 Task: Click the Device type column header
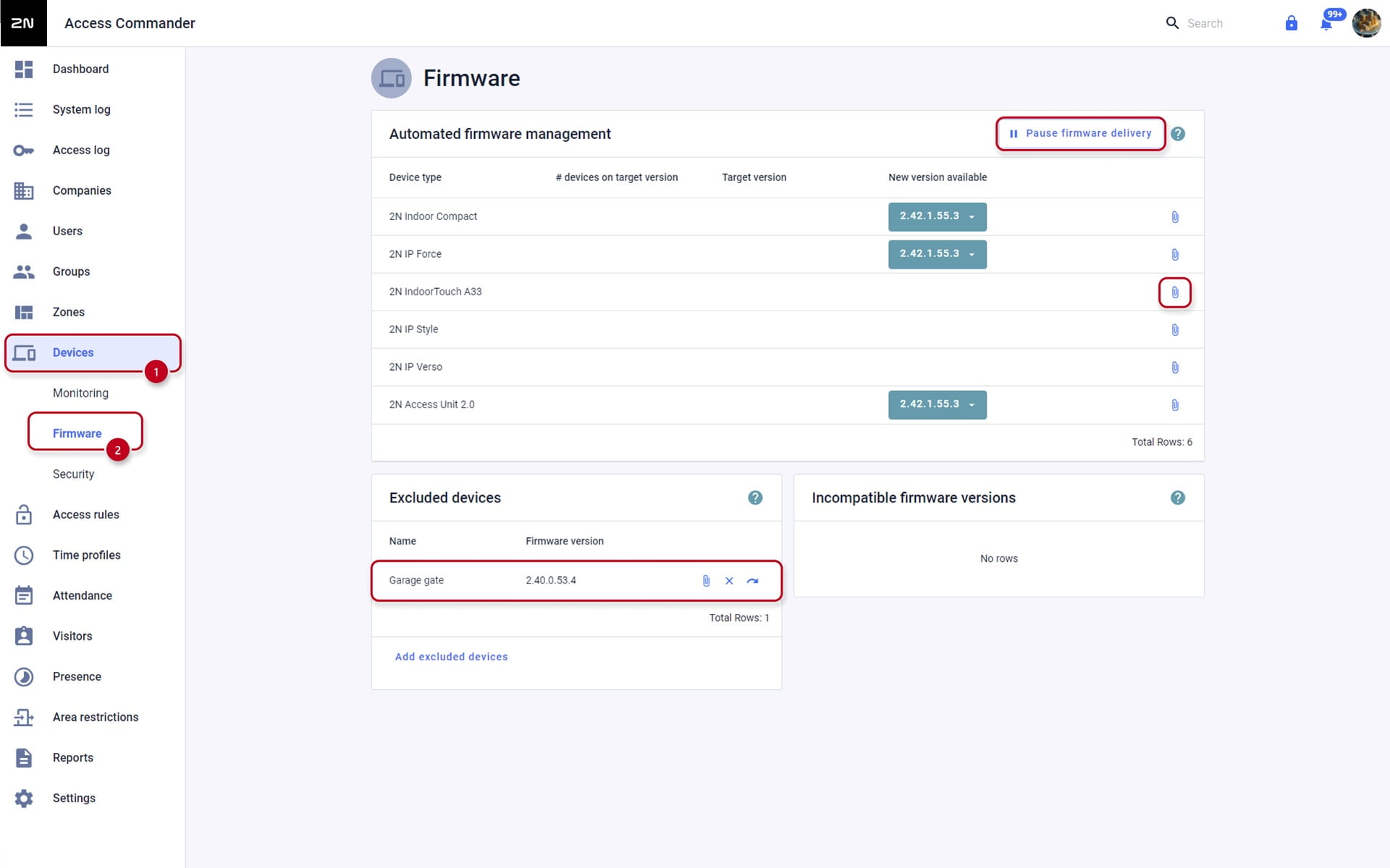point(415,177)
